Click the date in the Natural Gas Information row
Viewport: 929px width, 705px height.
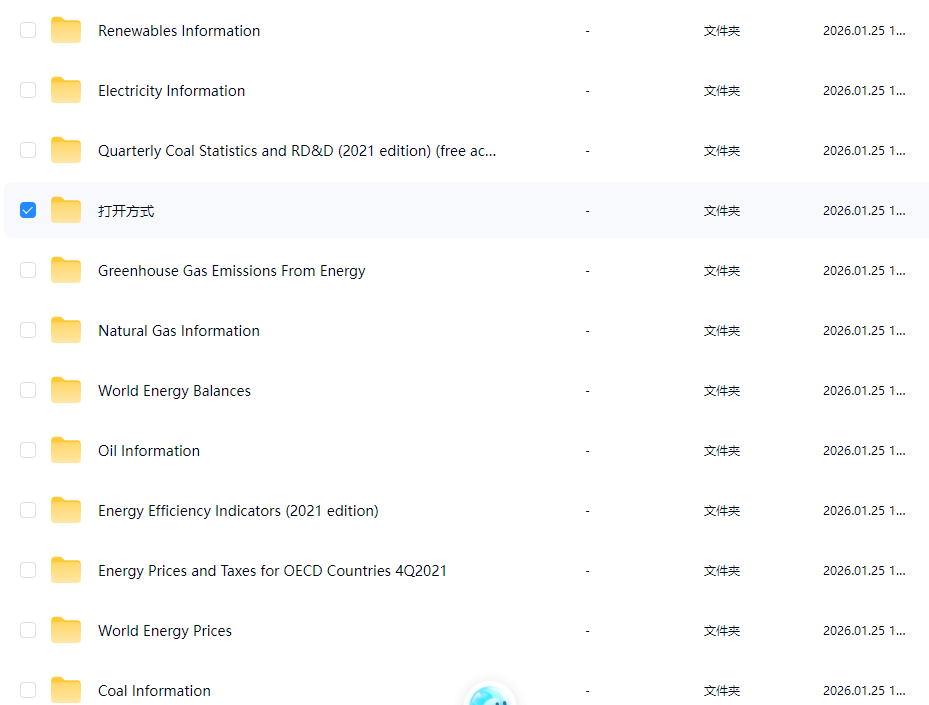(864, 331)
